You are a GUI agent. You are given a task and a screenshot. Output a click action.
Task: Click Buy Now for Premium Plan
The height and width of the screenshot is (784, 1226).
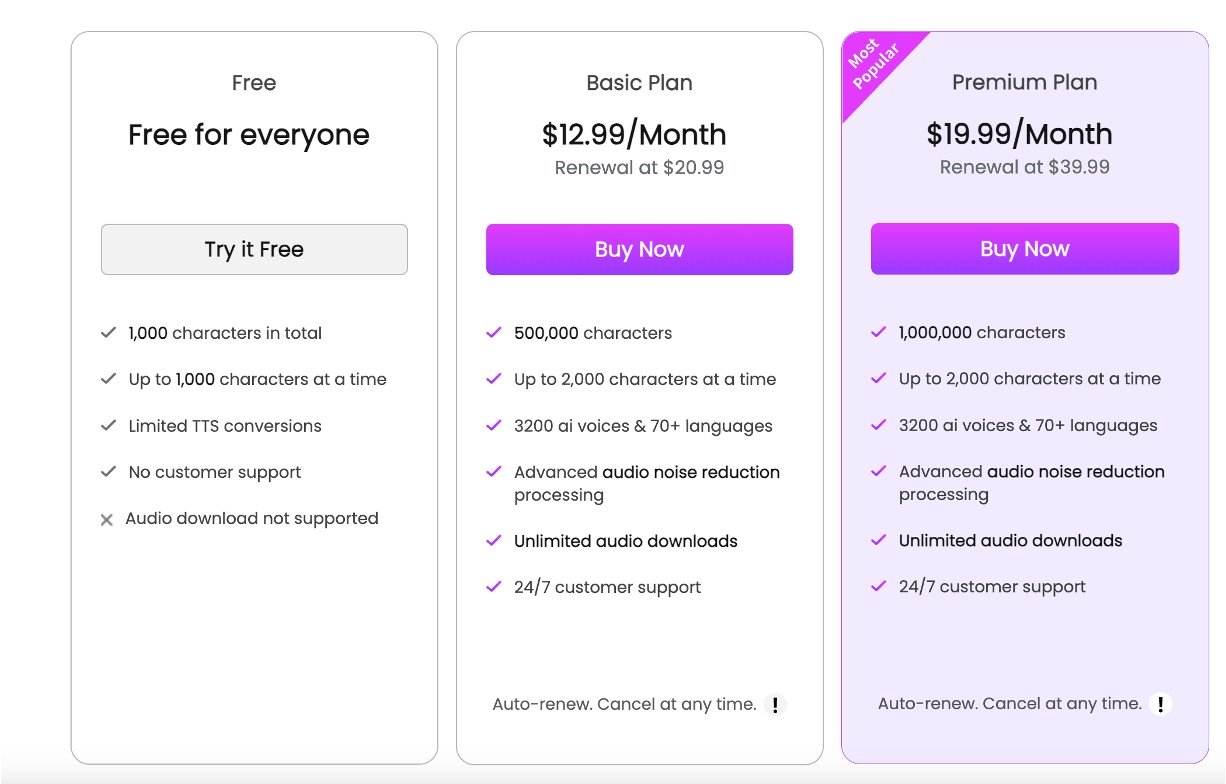pos(1024,249)
